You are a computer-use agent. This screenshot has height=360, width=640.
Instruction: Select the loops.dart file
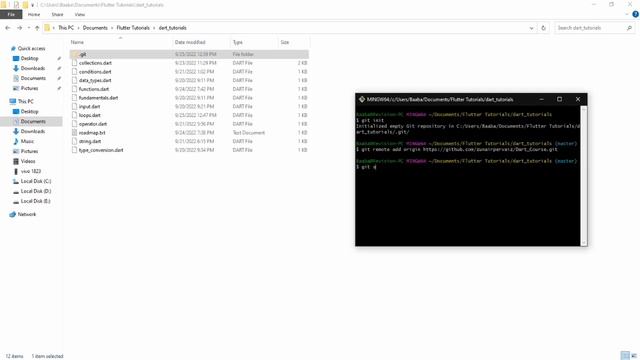coord(90,115)
